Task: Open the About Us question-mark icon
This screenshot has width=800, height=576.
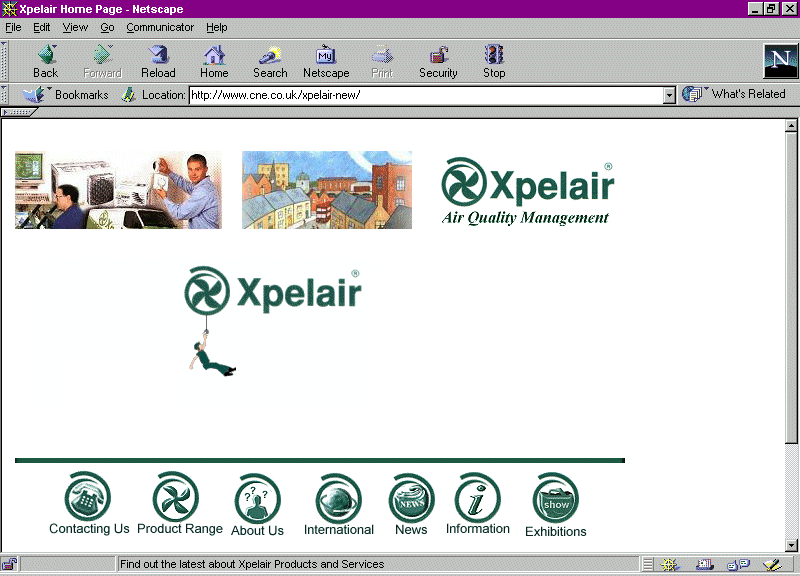Action: click(257, 499)
